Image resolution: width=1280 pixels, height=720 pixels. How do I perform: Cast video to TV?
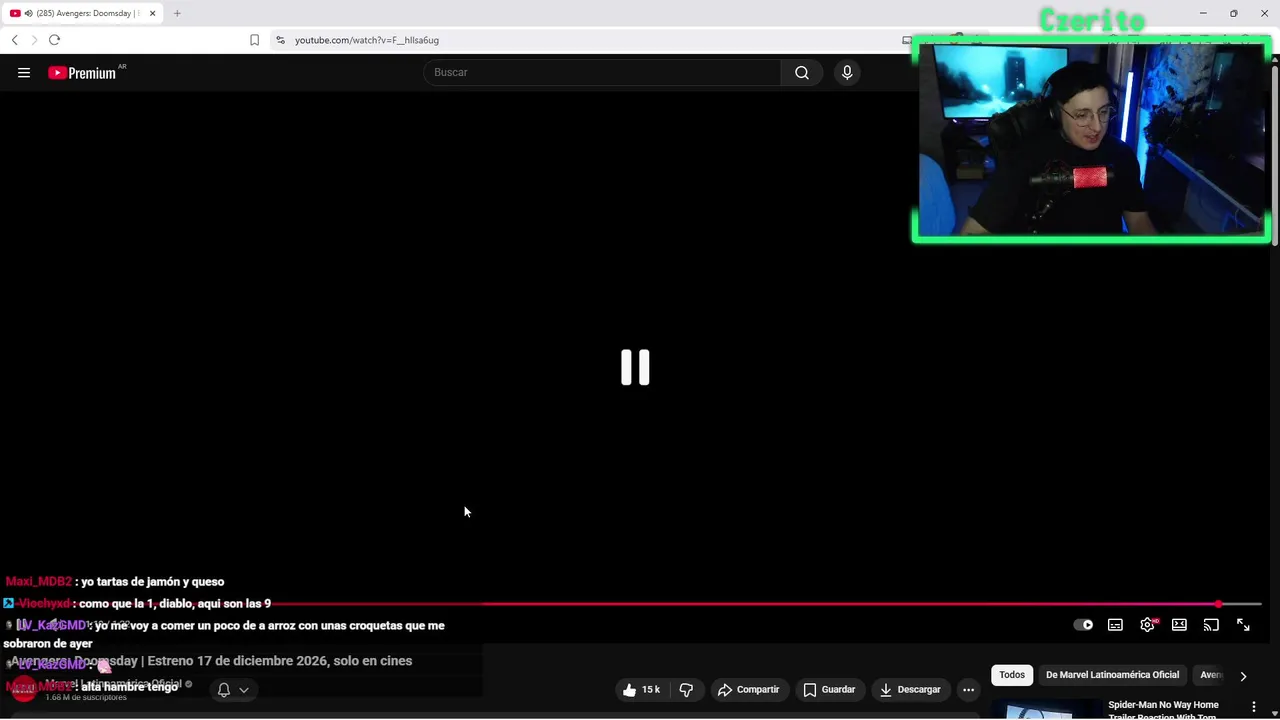coord(1211,625)
